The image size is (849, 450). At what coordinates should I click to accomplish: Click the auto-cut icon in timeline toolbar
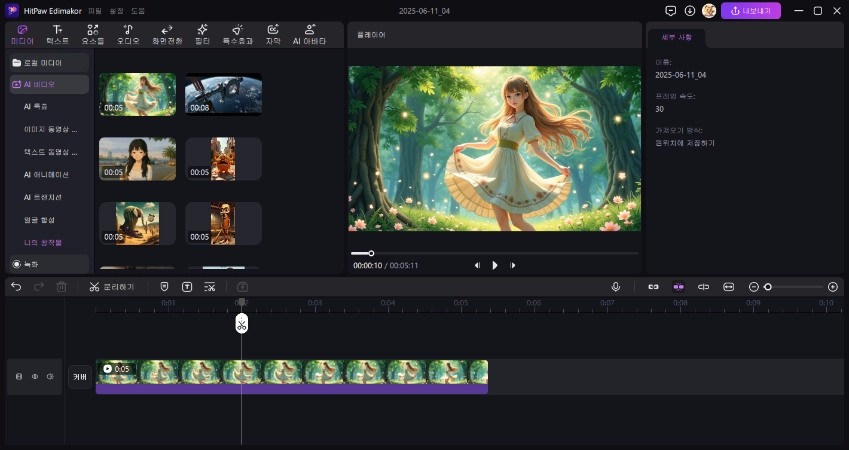pos(210,287)
